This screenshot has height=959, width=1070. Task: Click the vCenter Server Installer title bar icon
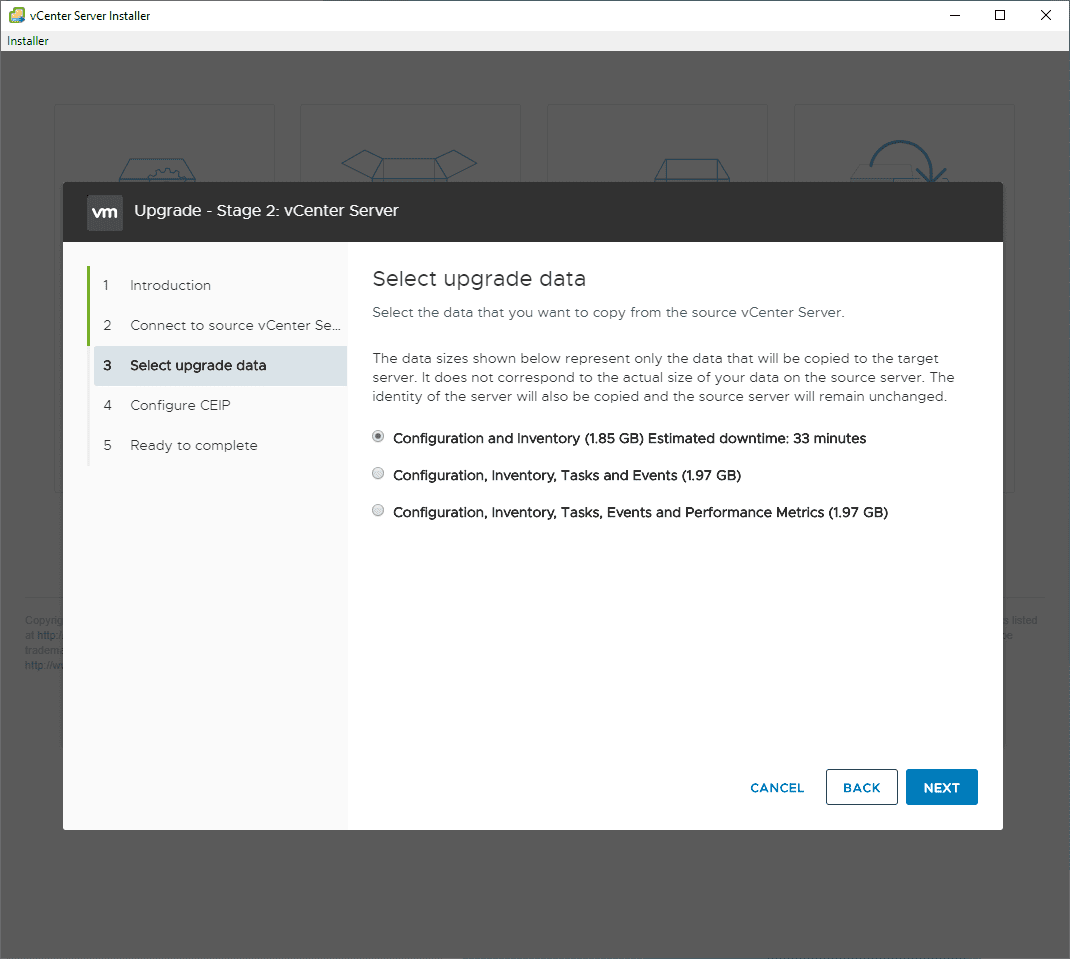[17, 15]
